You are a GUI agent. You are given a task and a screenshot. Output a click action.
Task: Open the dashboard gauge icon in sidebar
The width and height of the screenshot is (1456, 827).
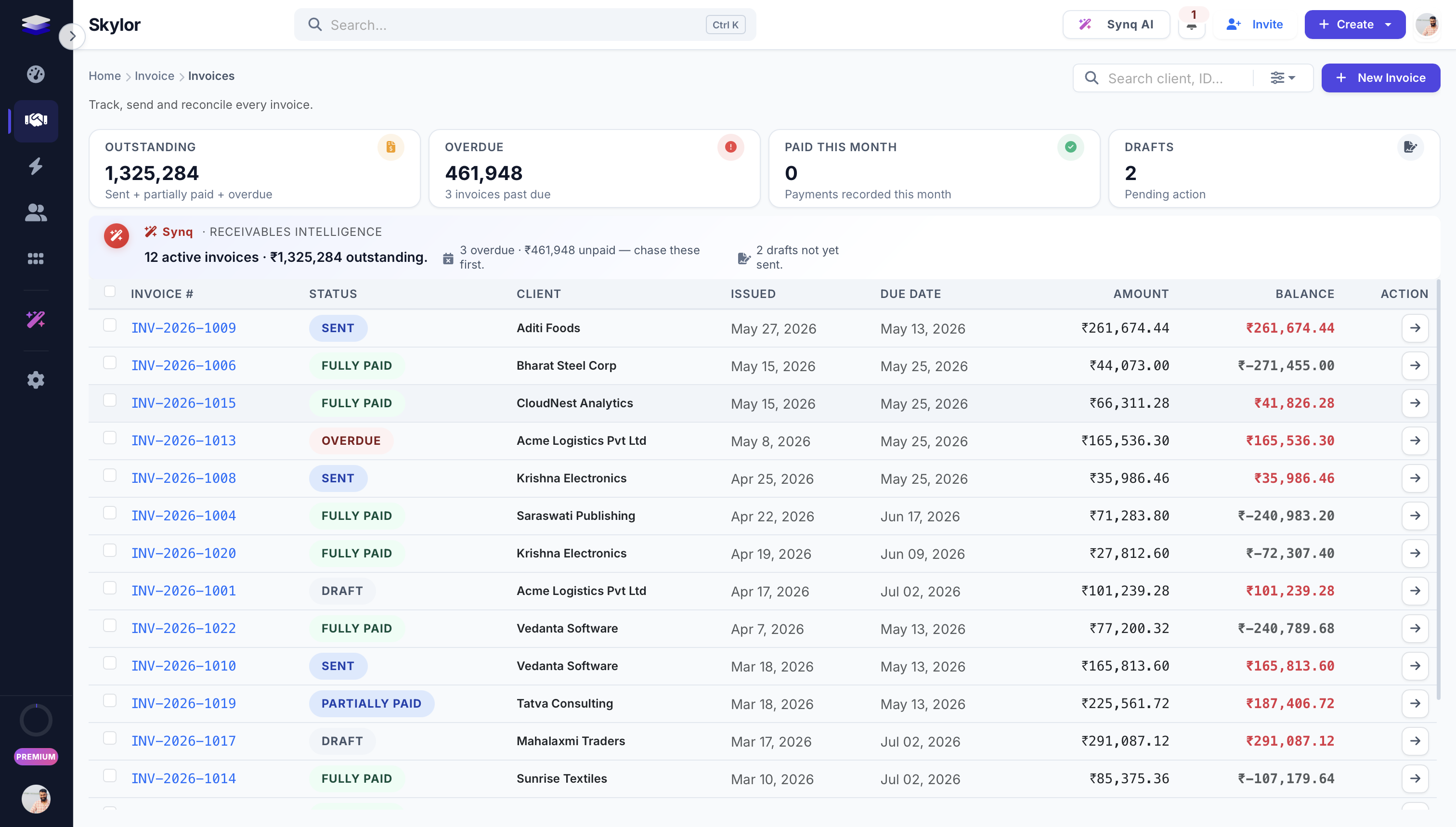tap(36, 74)
